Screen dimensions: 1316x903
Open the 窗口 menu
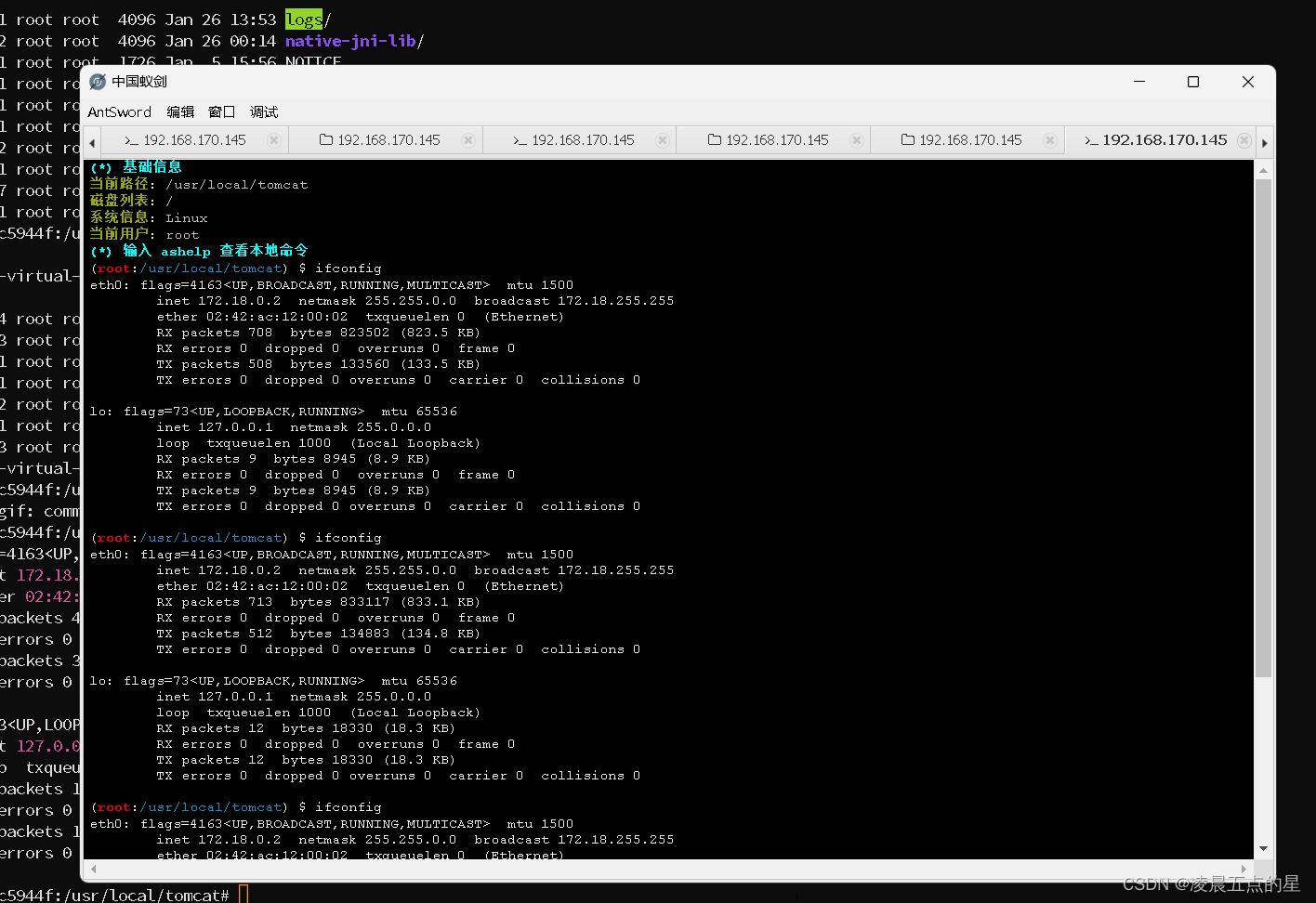pos(222,112)
